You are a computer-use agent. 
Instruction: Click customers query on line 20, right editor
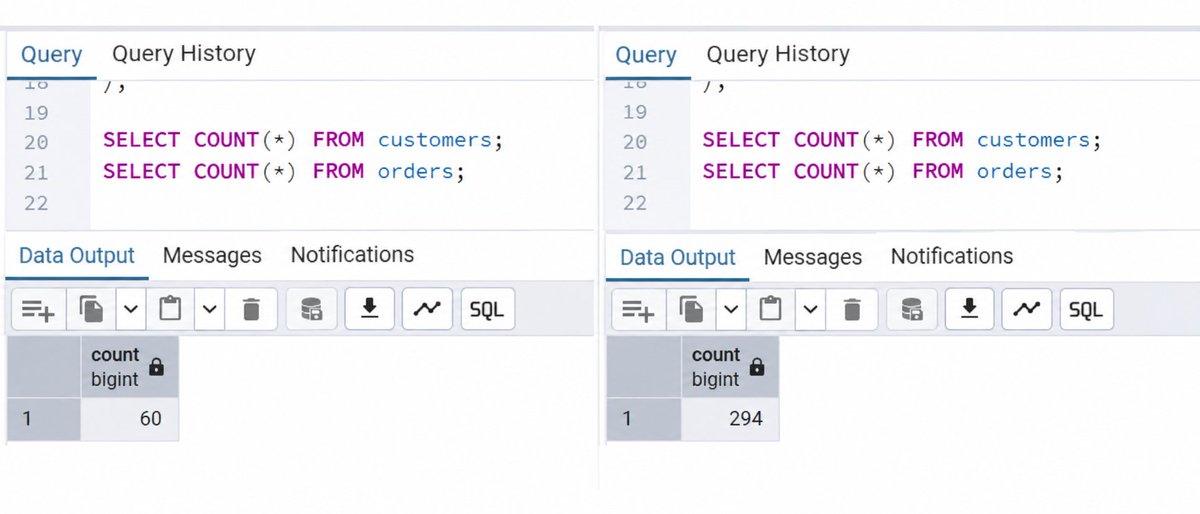click(902, 140)
